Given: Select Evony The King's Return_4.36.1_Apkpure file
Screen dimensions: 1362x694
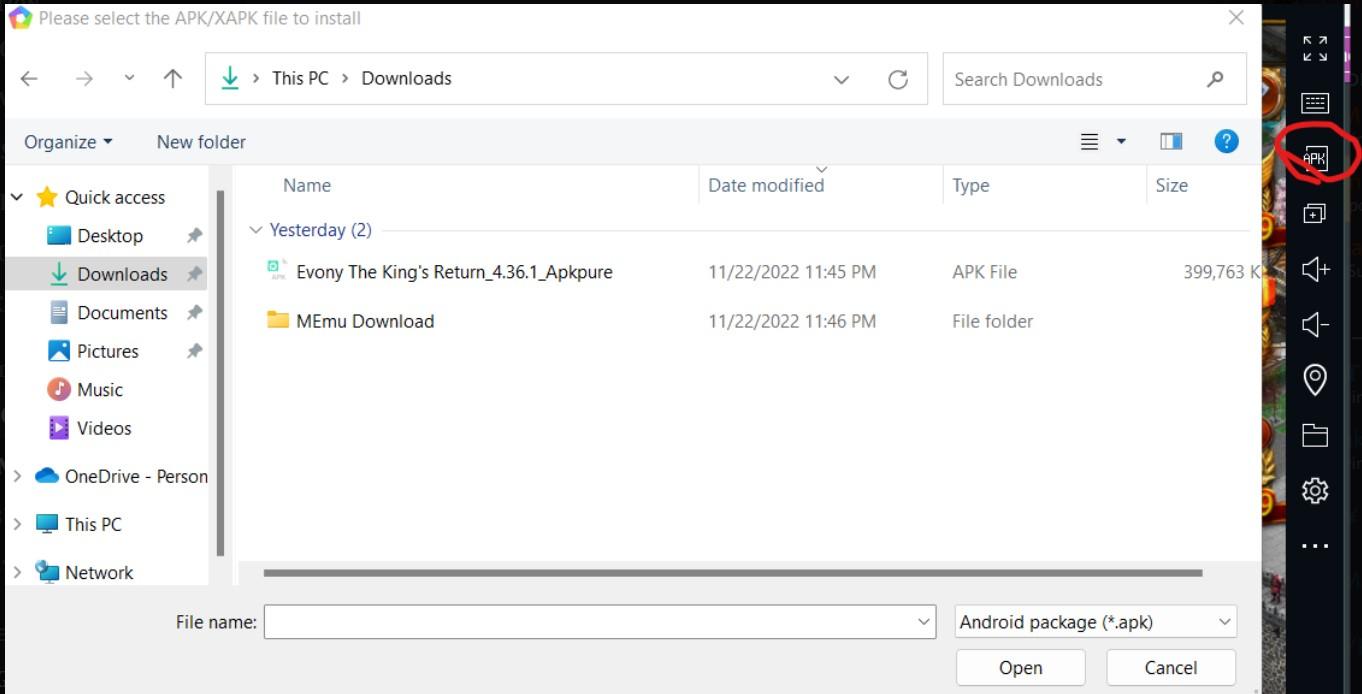Looking at the screenshot, I should tap(454, 272).
